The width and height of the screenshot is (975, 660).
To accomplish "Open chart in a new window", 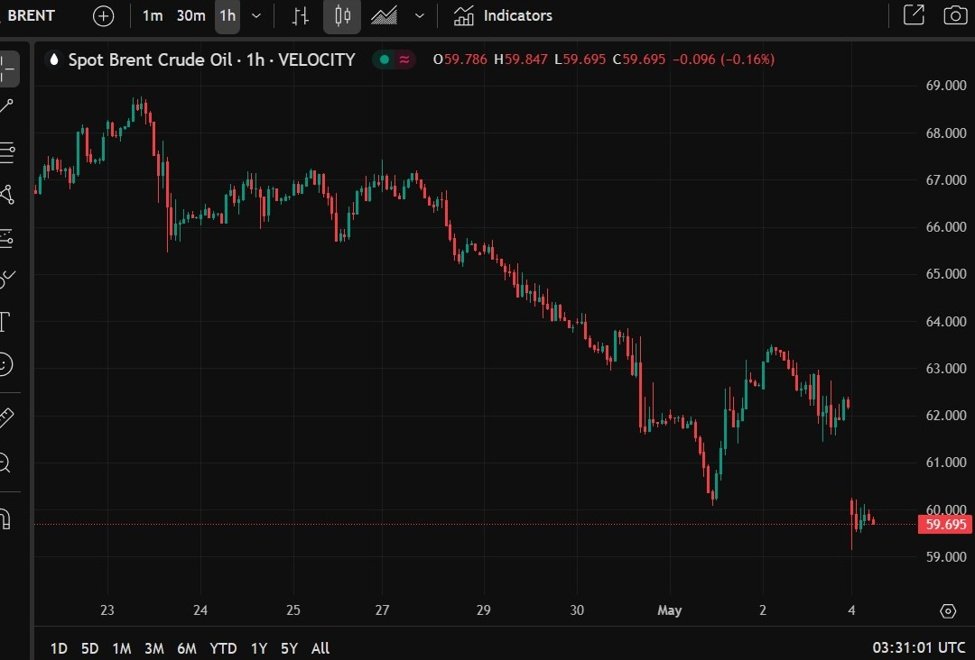I will (915, 15).
